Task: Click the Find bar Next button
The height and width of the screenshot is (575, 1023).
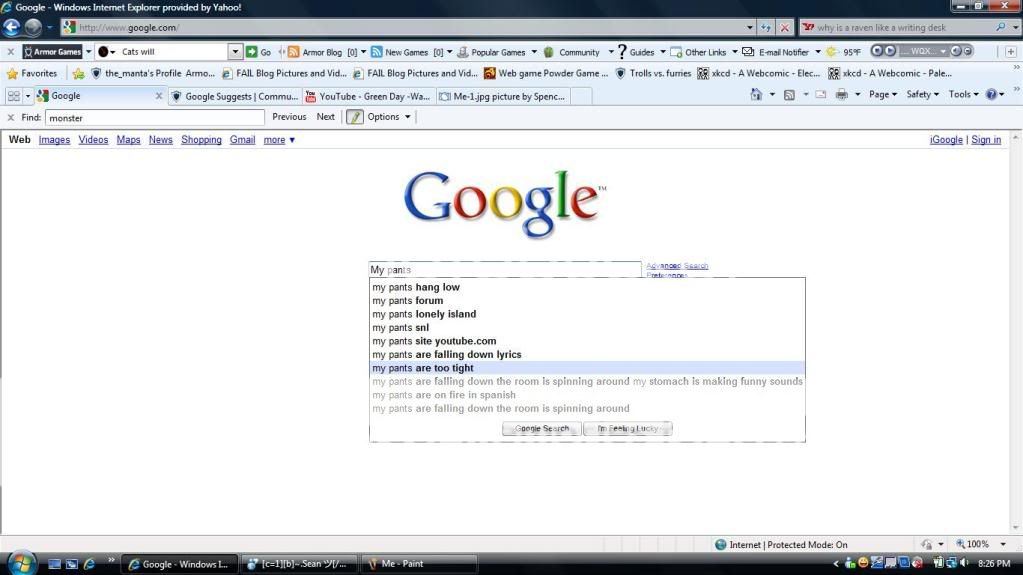Action: click(326, 117)
